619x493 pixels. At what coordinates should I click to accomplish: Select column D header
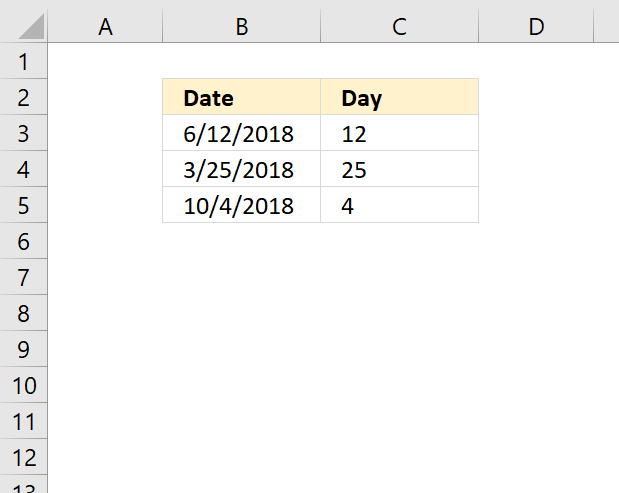point(536,26)
